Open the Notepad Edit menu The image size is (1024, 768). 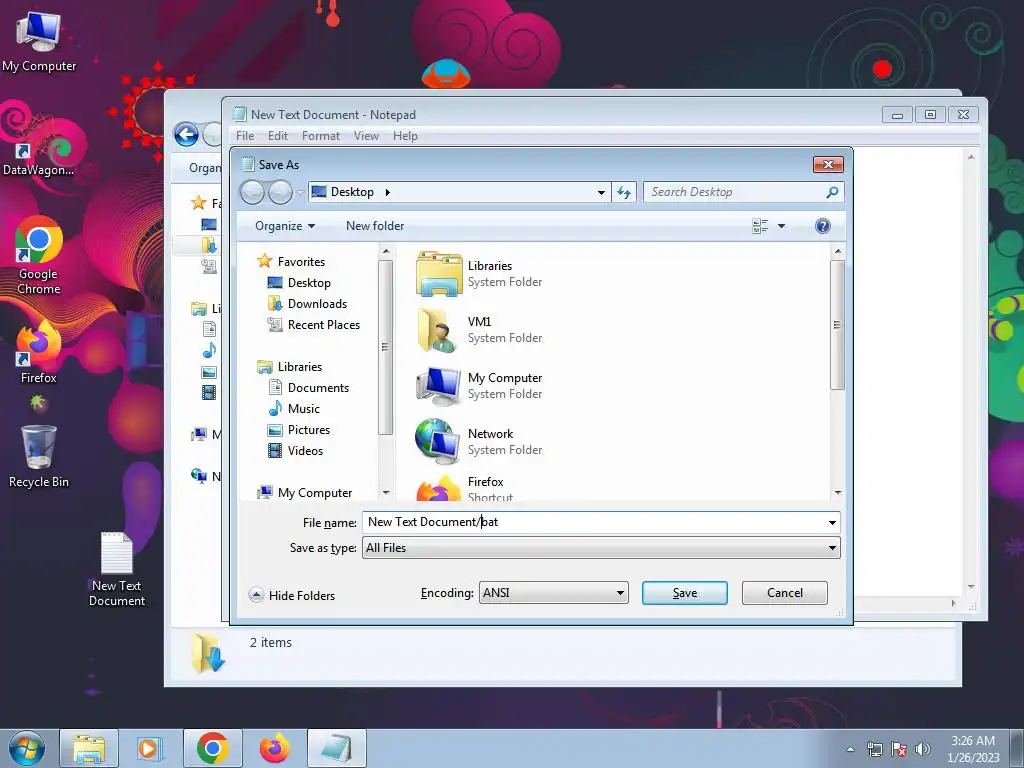coord(278,136)
